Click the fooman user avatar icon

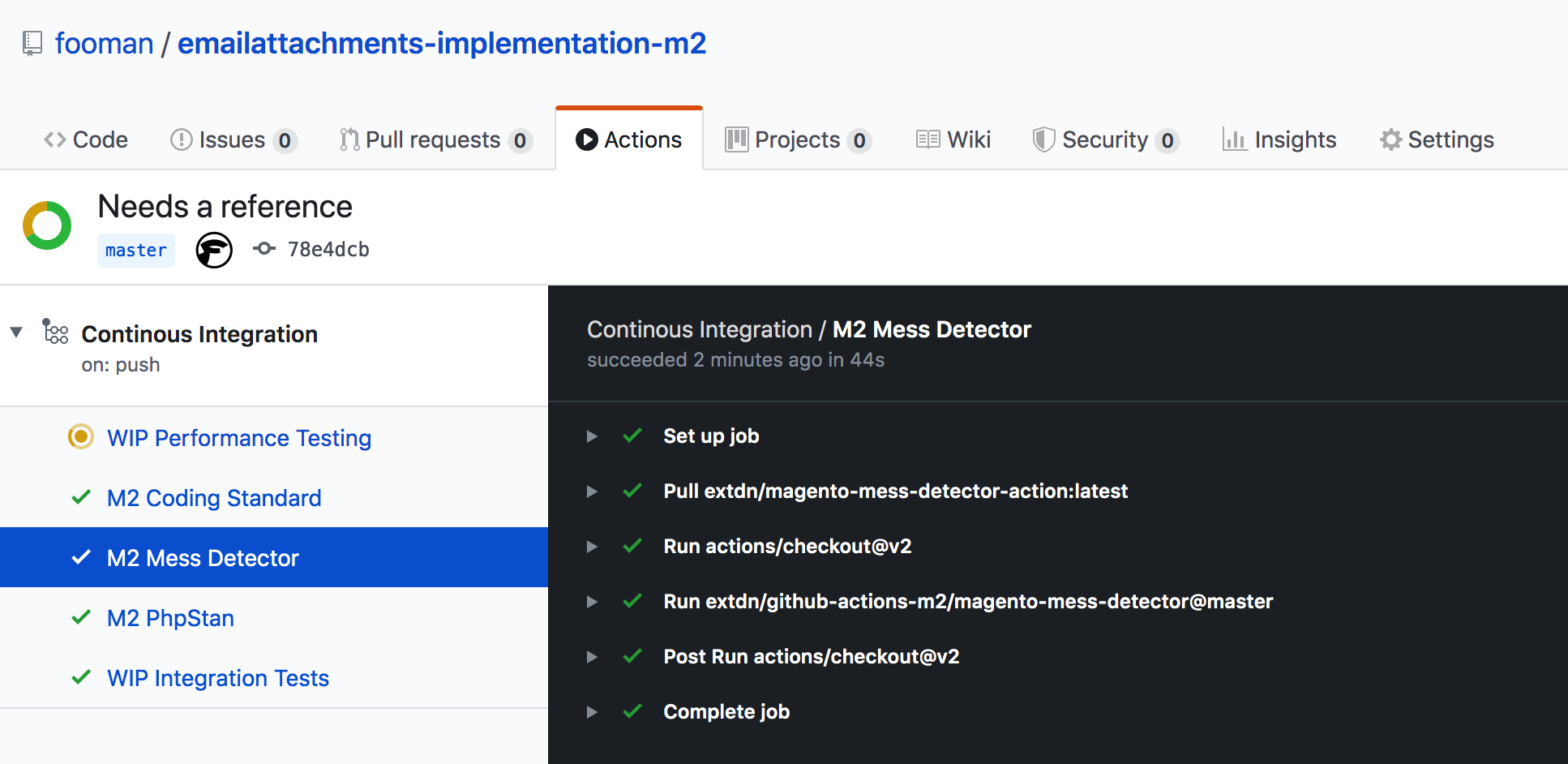[214, 250]
